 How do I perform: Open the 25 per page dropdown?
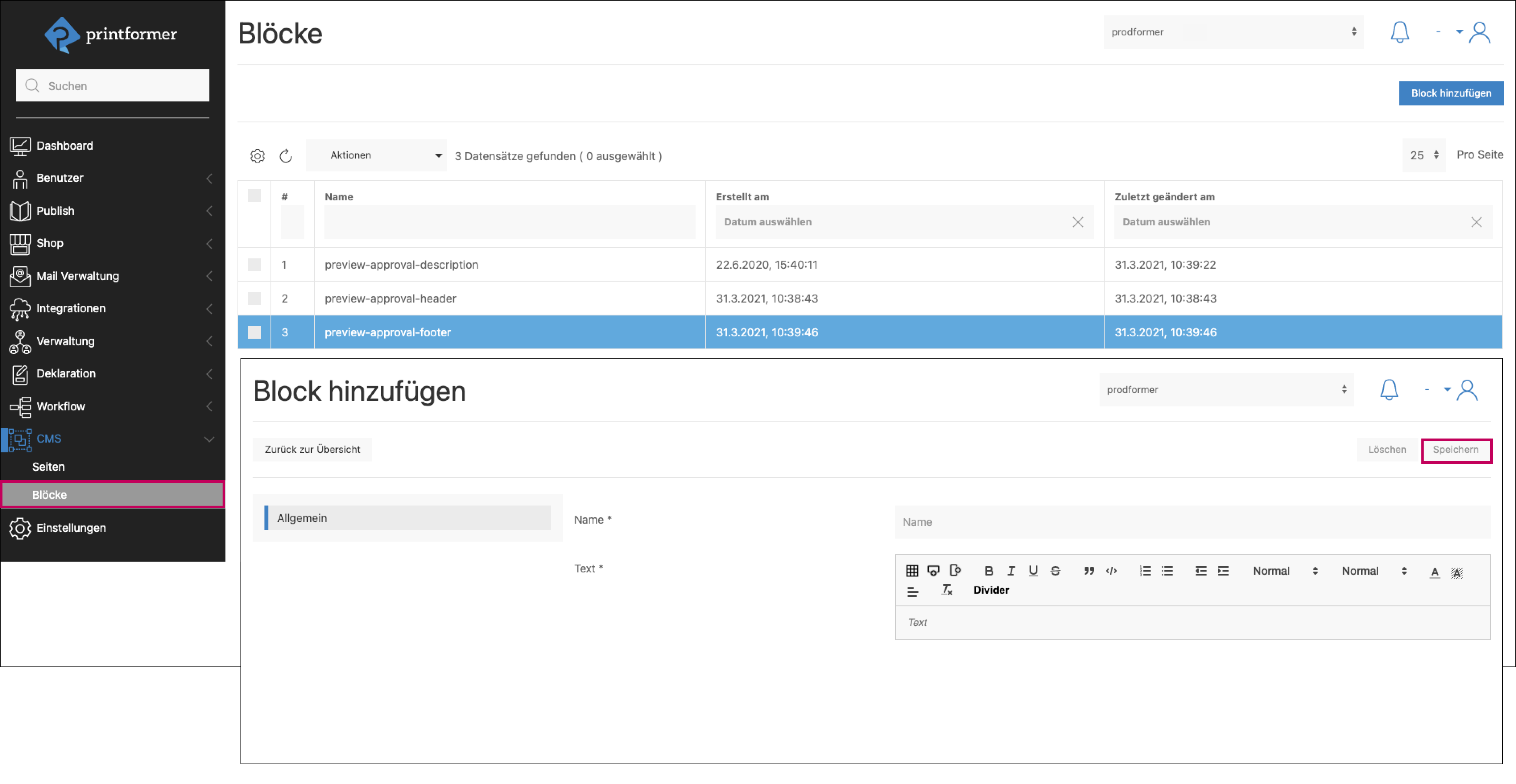click(x=1424, y=155)
